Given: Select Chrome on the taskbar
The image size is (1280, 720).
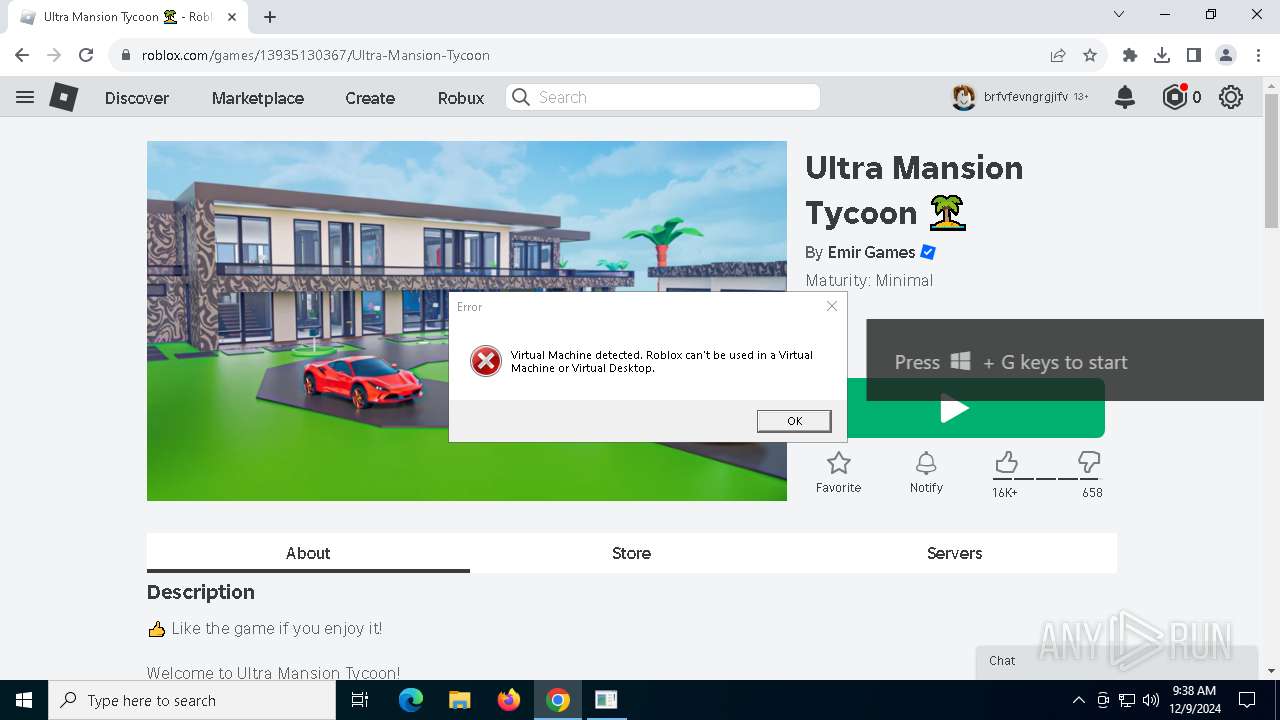Looking at the screenshot, I should tap(558, 700).
